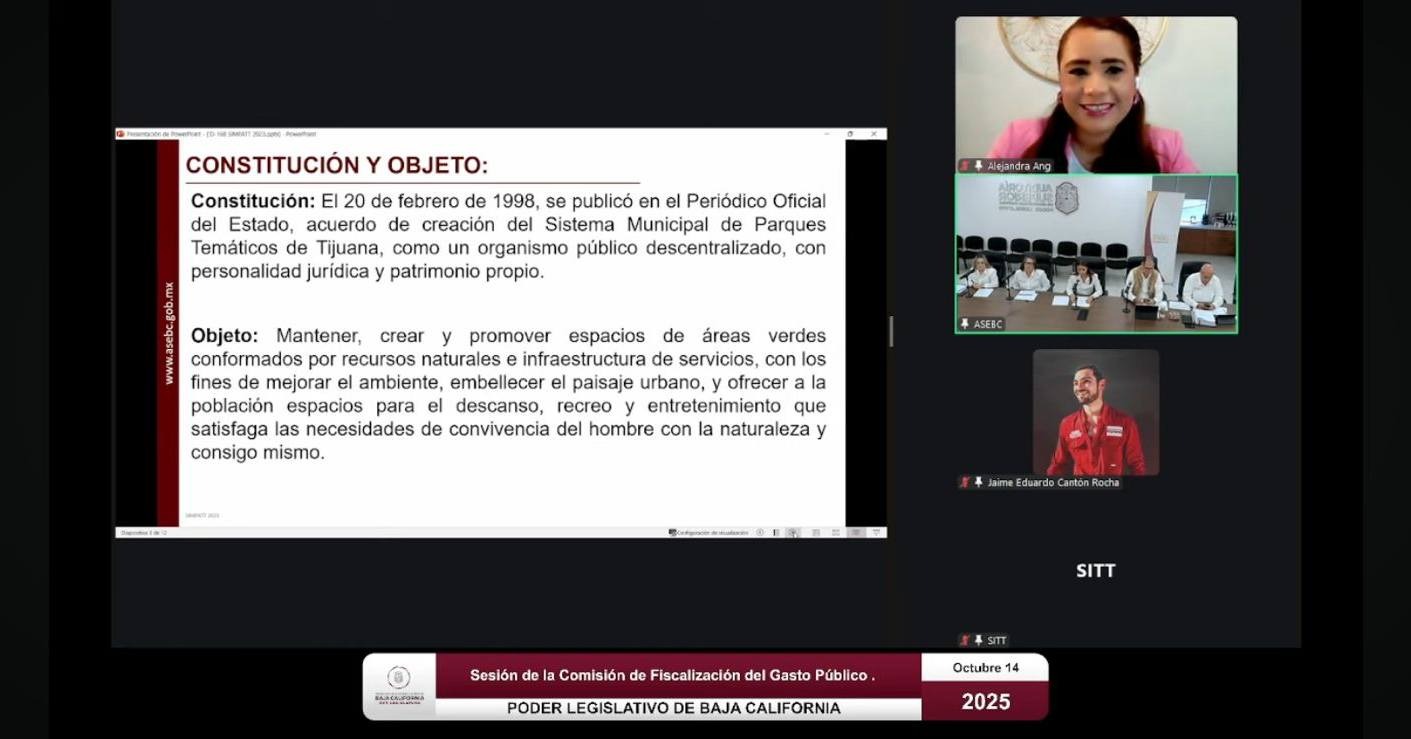
Task: Toggle muted microphone icon for Alejandra Ang
Action: pos(965,166)
